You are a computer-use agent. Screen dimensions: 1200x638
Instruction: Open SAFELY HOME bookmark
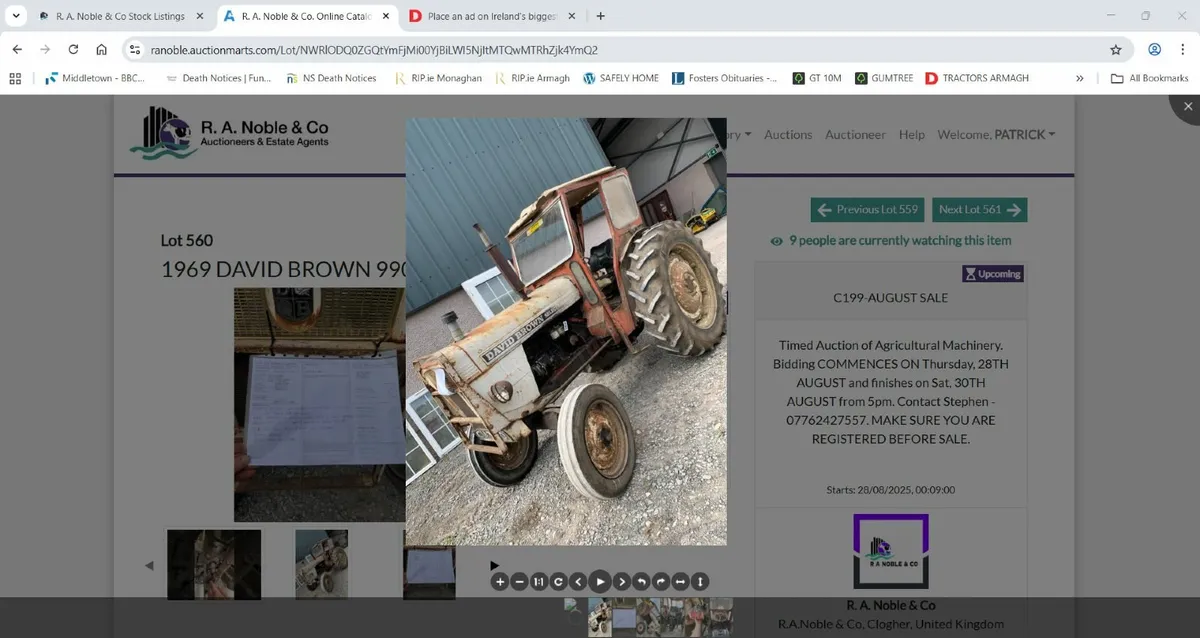(x=621, y=78)
